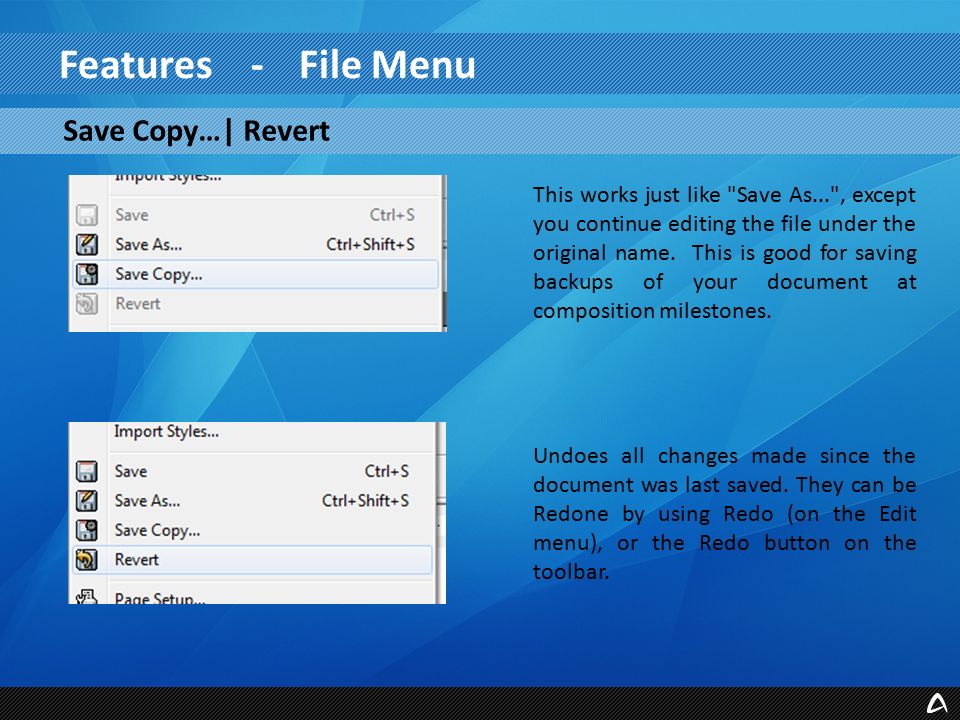Choose the highlighted Save Copy... entry in the upper menu

click(255, 274)
